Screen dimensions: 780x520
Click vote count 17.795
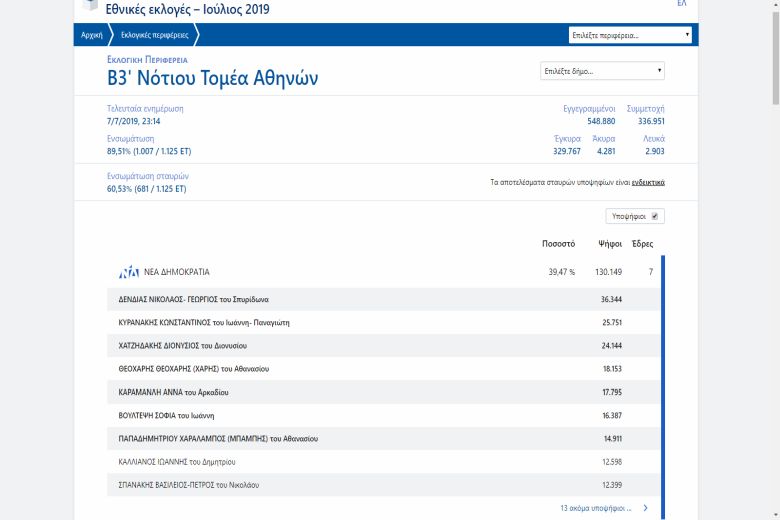click(612, 392)
